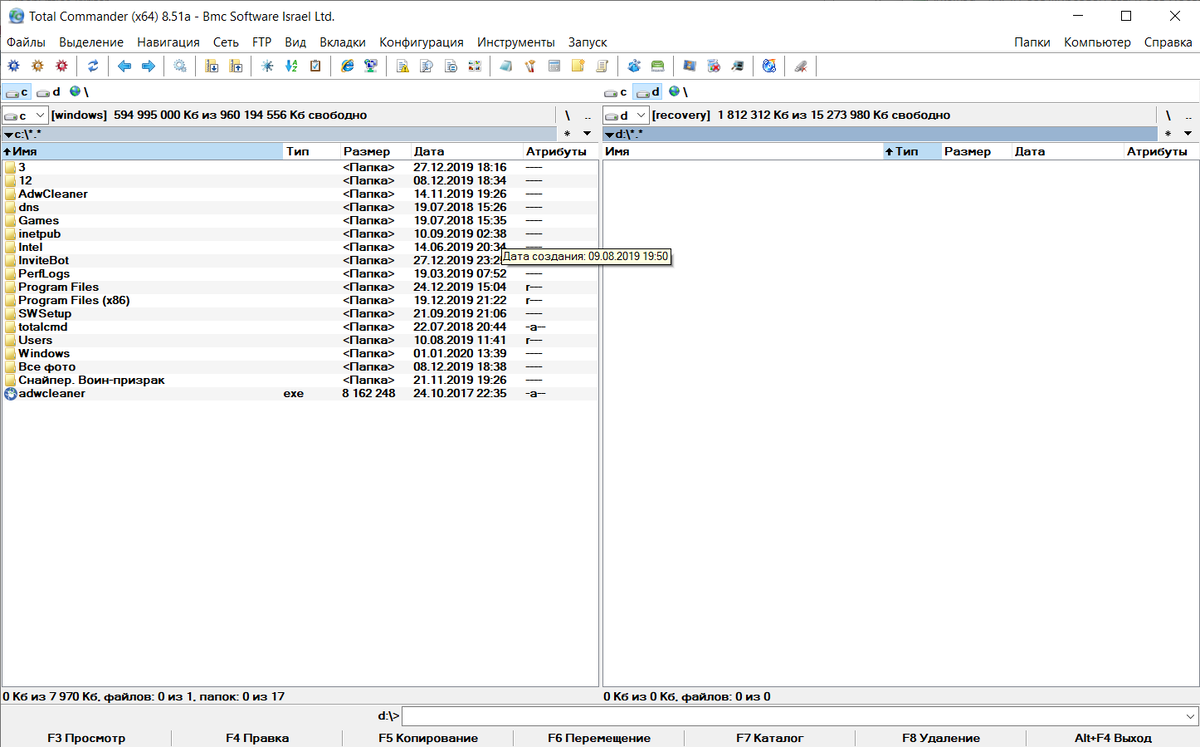Refresh panels with the blue arrows icon
Viewport: 1200px width, 747px height.
point(93,66)
